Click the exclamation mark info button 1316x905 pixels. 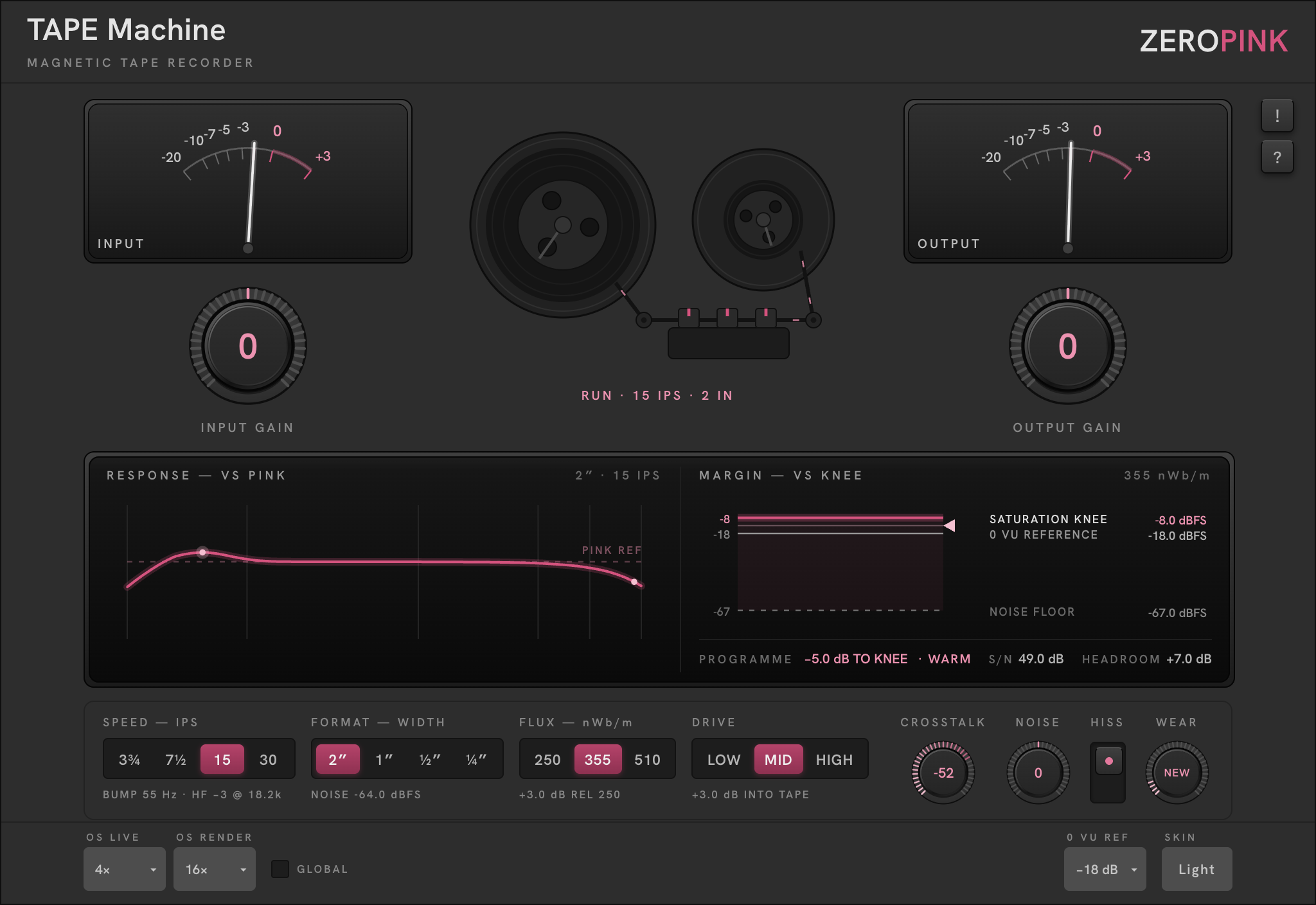tap(1277, 116)
